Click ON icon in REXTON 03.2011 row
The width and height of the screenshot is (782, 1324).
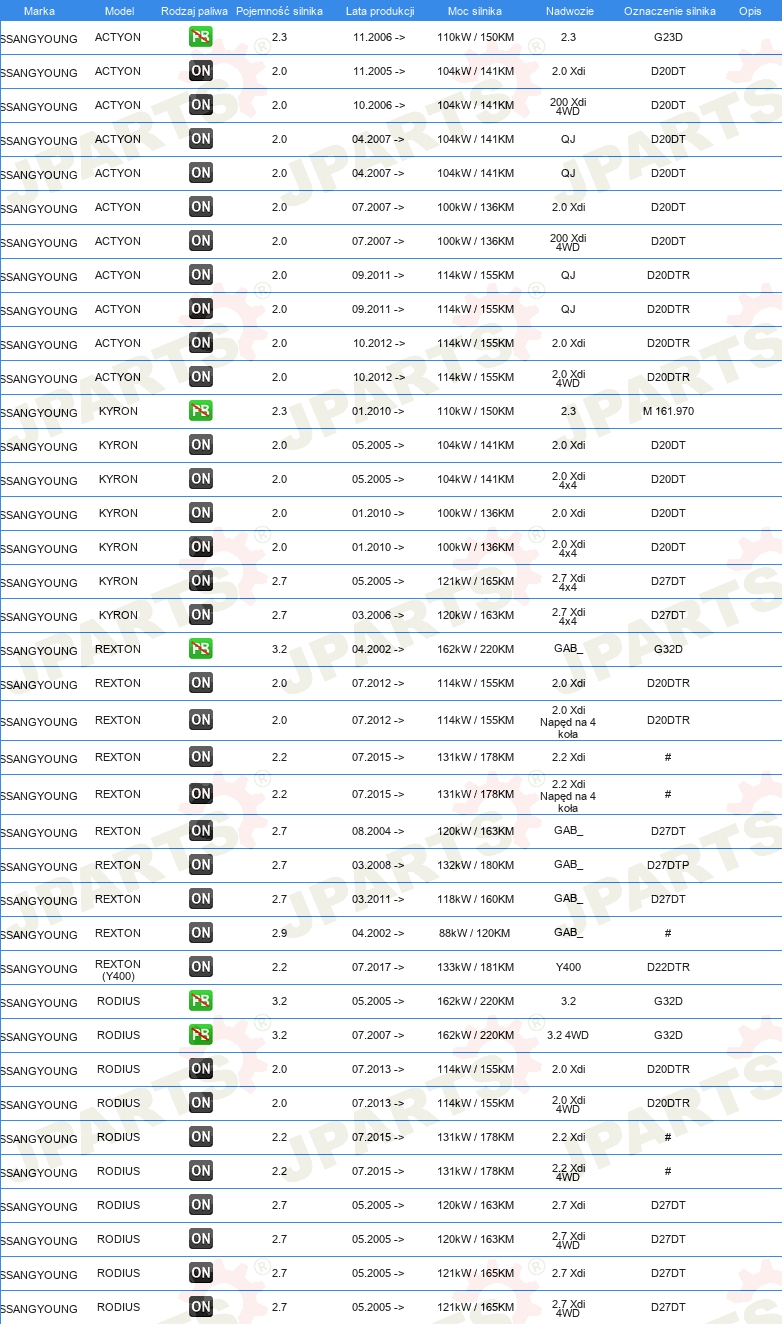point(201,899)
